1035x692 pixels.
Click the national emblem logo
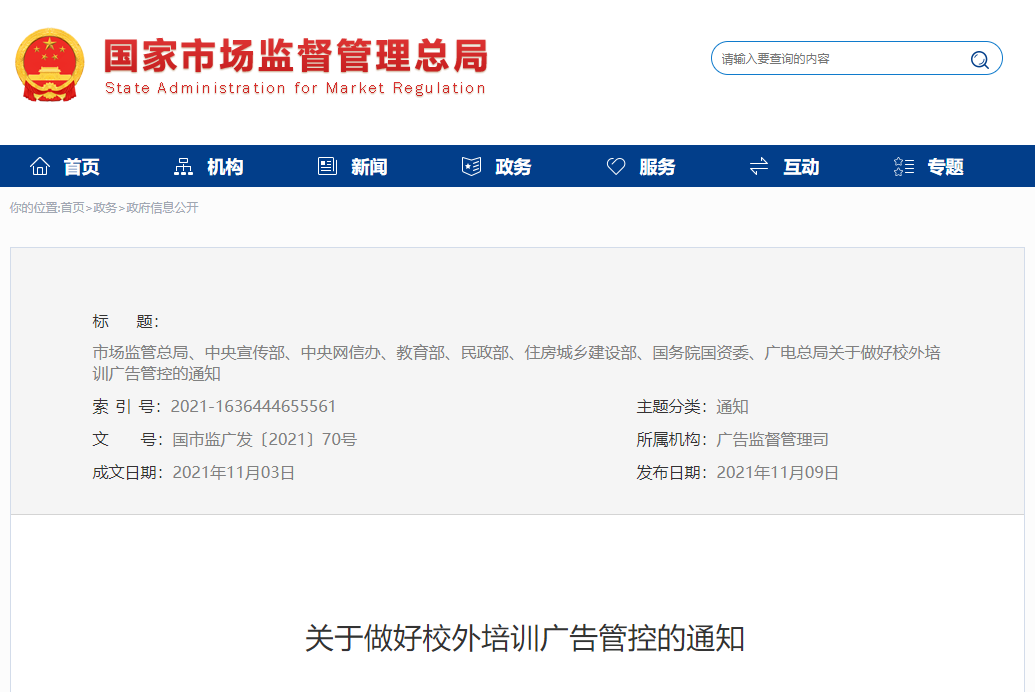(50, 65)
